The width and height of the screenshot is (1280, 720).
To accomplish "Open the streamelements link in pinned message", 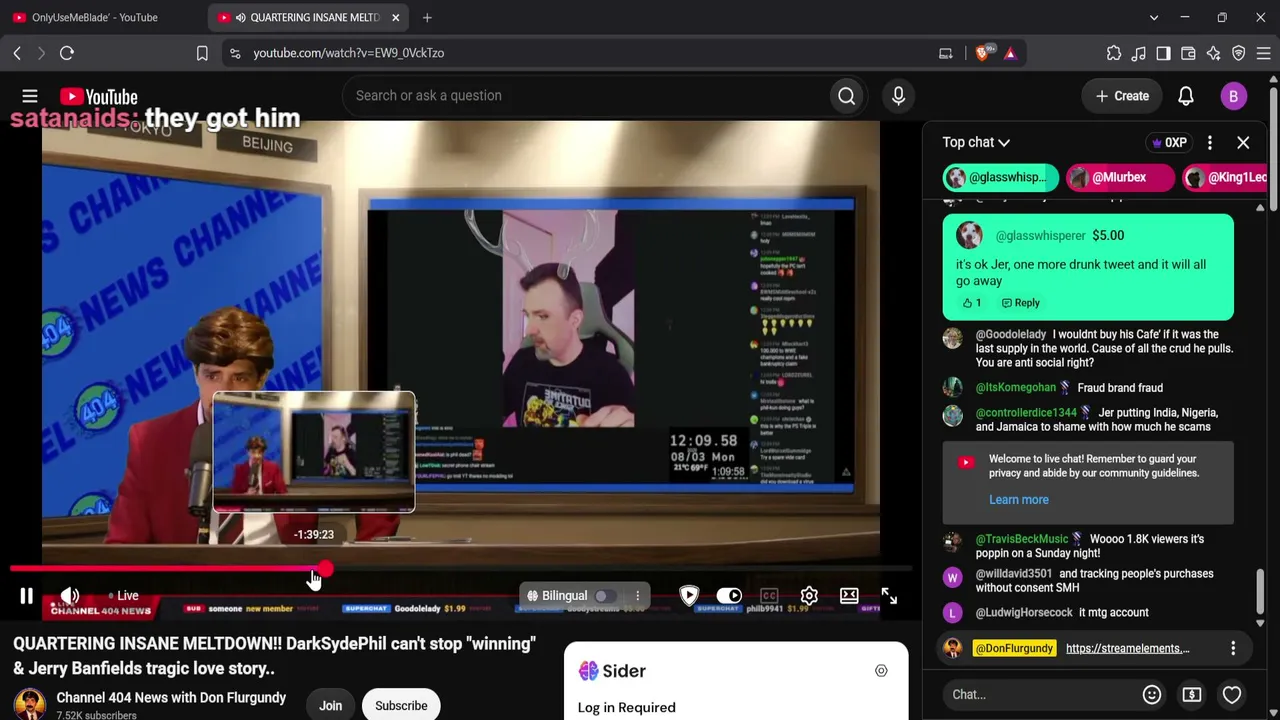I will coord(1127,649).
